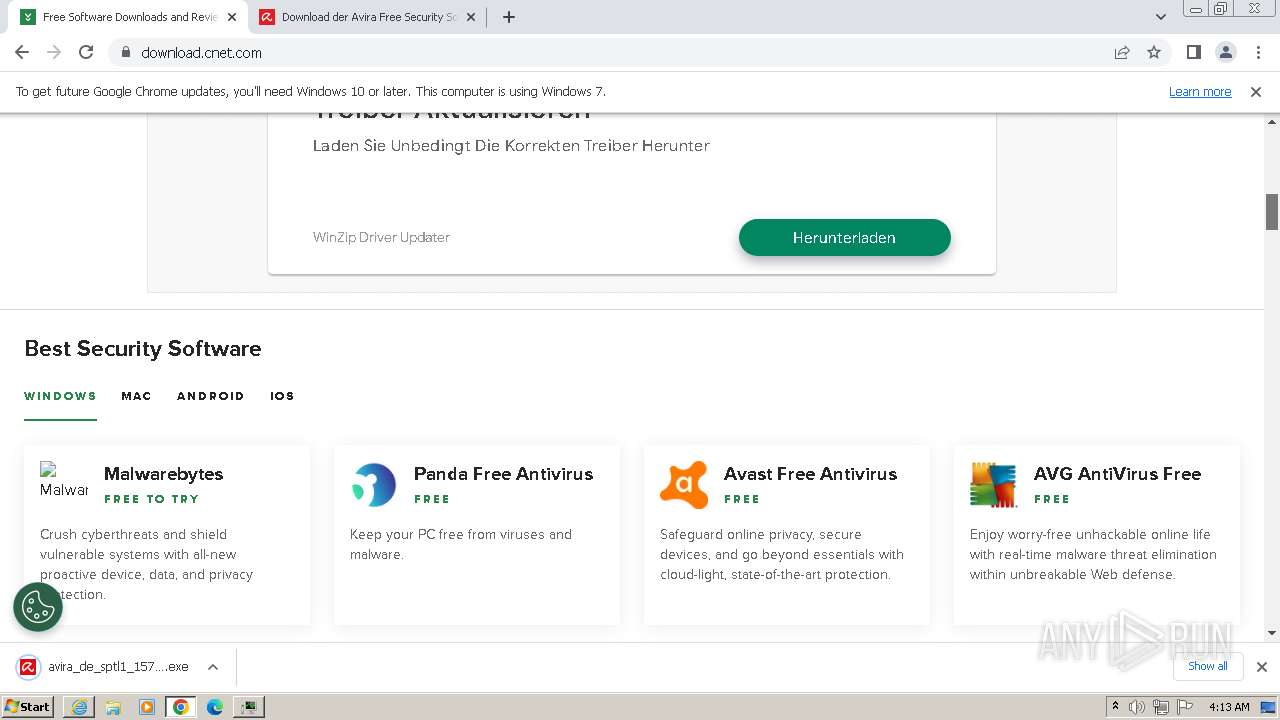The width and height of the screenshot is (1280, 720).
Task: Open the Avast Free Antivirus title
Action: point(811,474)
